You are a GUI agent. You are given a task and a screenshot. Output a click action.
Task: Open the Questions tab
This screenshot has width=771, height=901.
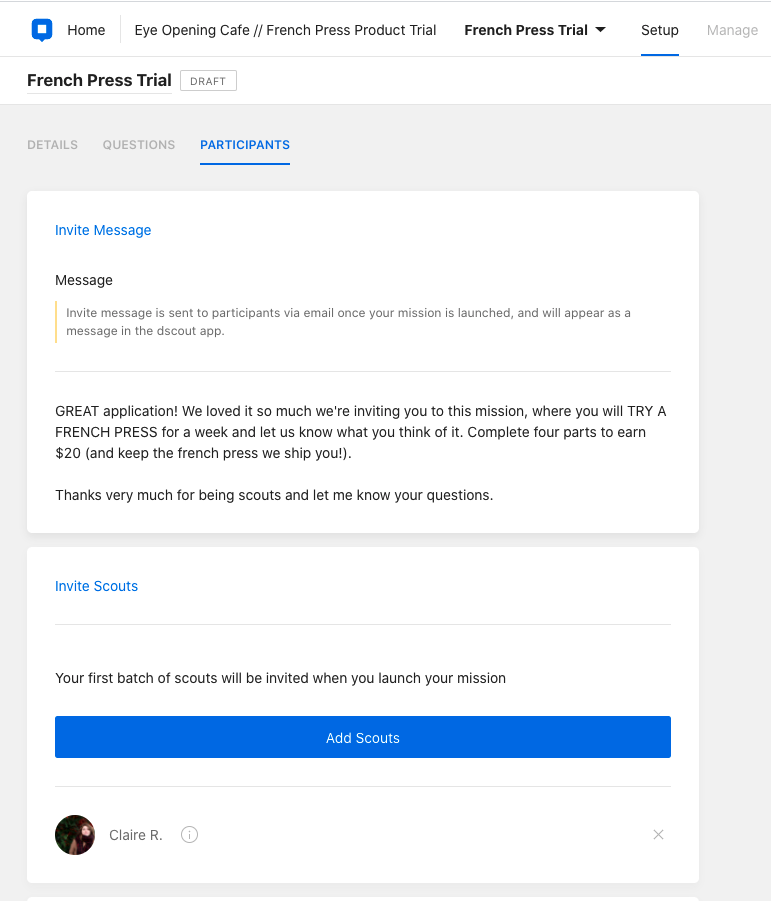tap(138, 145)
